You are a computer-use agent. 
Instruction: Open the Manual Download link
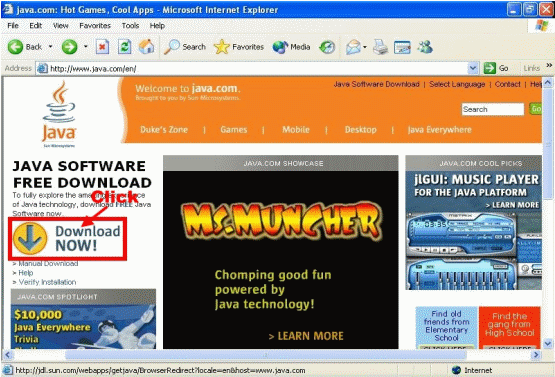click(48, 263)
